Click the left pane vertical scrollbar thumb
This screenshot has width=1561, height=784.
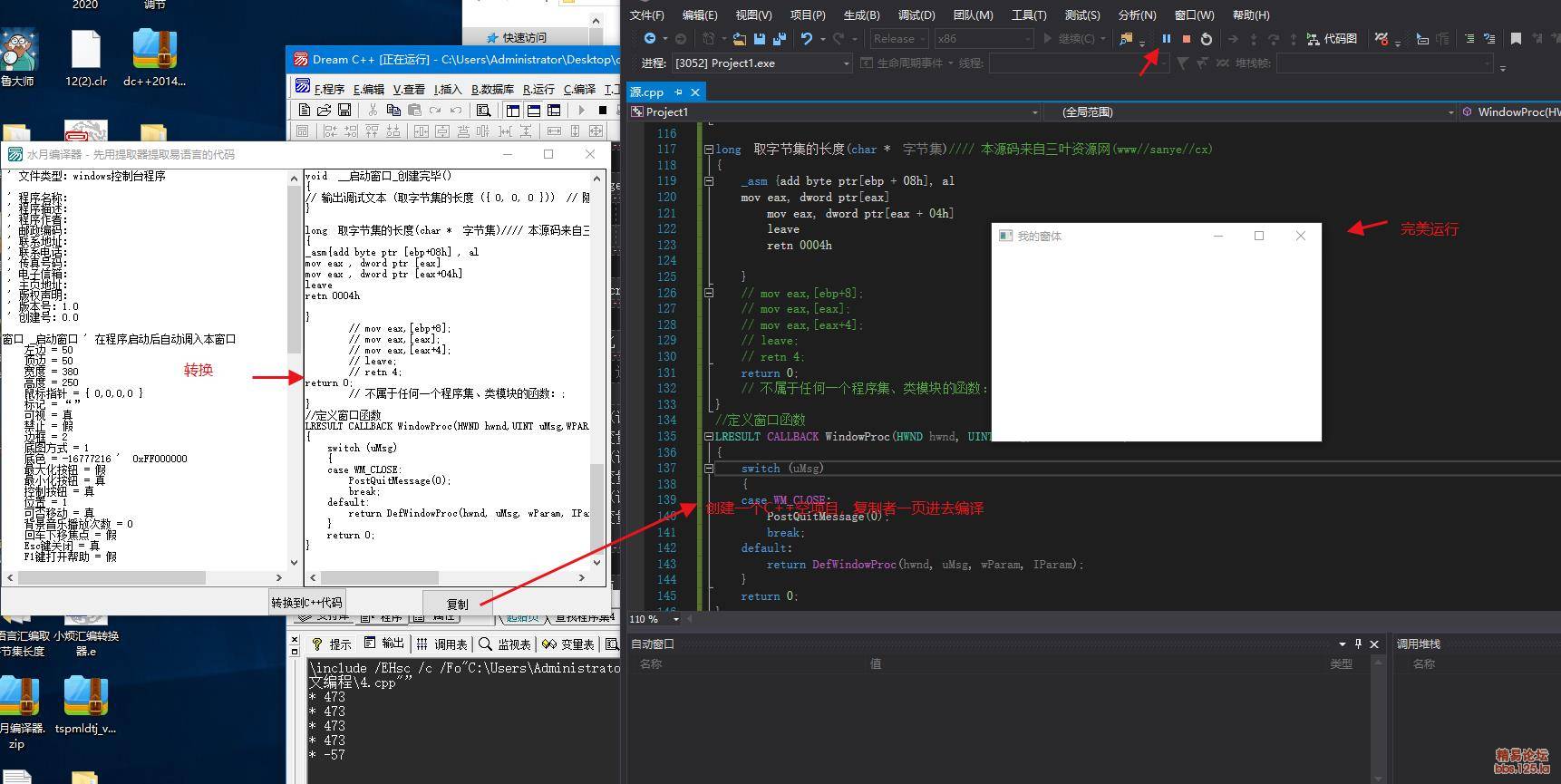pyautogui.click(x=294, y=270)
